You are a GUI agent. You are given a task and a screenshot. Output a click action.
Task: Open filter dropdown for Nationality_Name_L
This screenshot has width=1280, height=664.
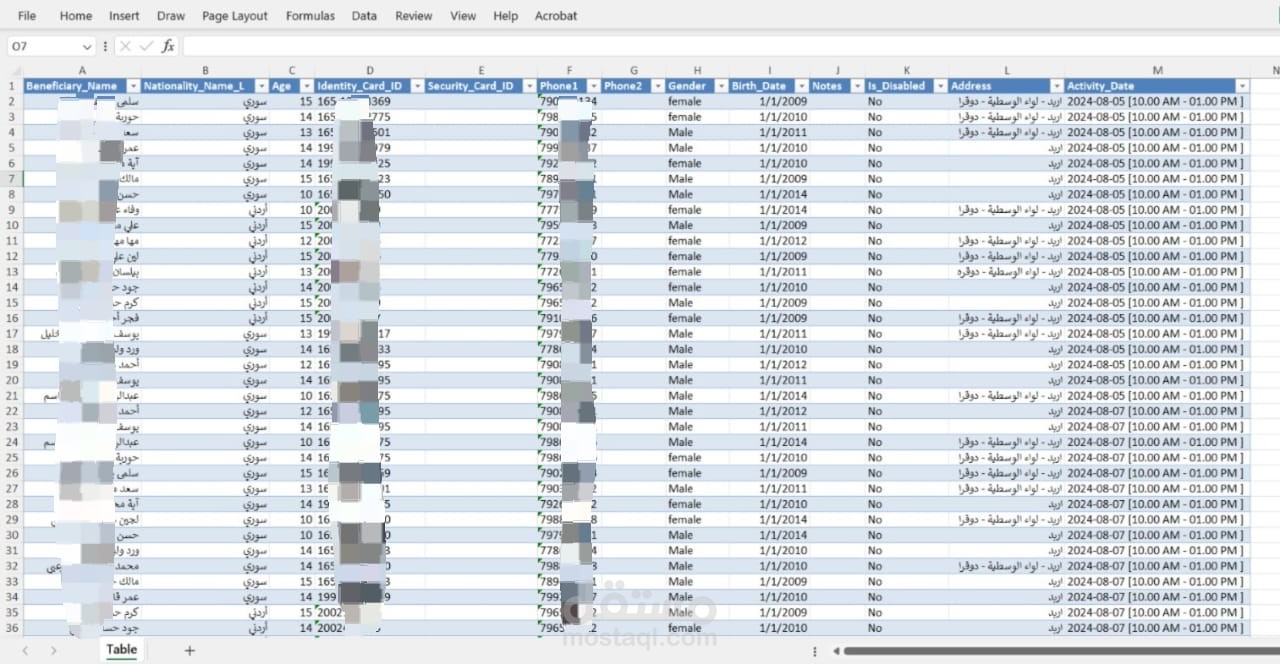pyautogui.click(x=261, y=86)
